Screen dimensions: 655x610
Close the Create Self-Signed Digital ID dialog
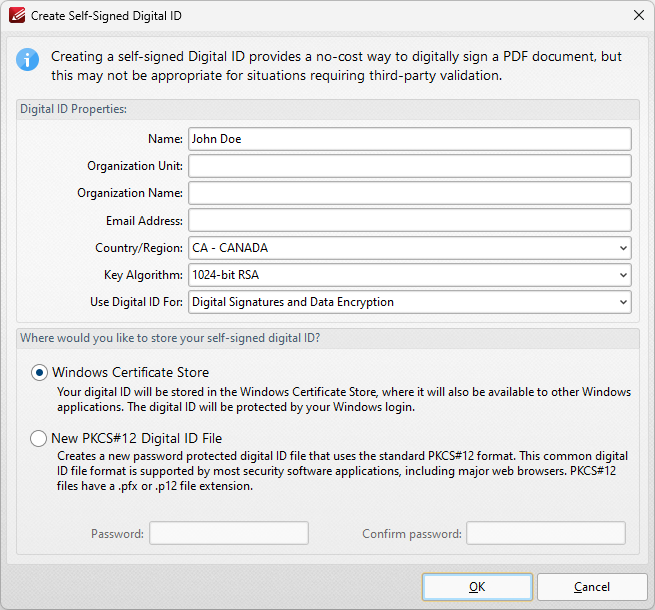coord(638,15)
